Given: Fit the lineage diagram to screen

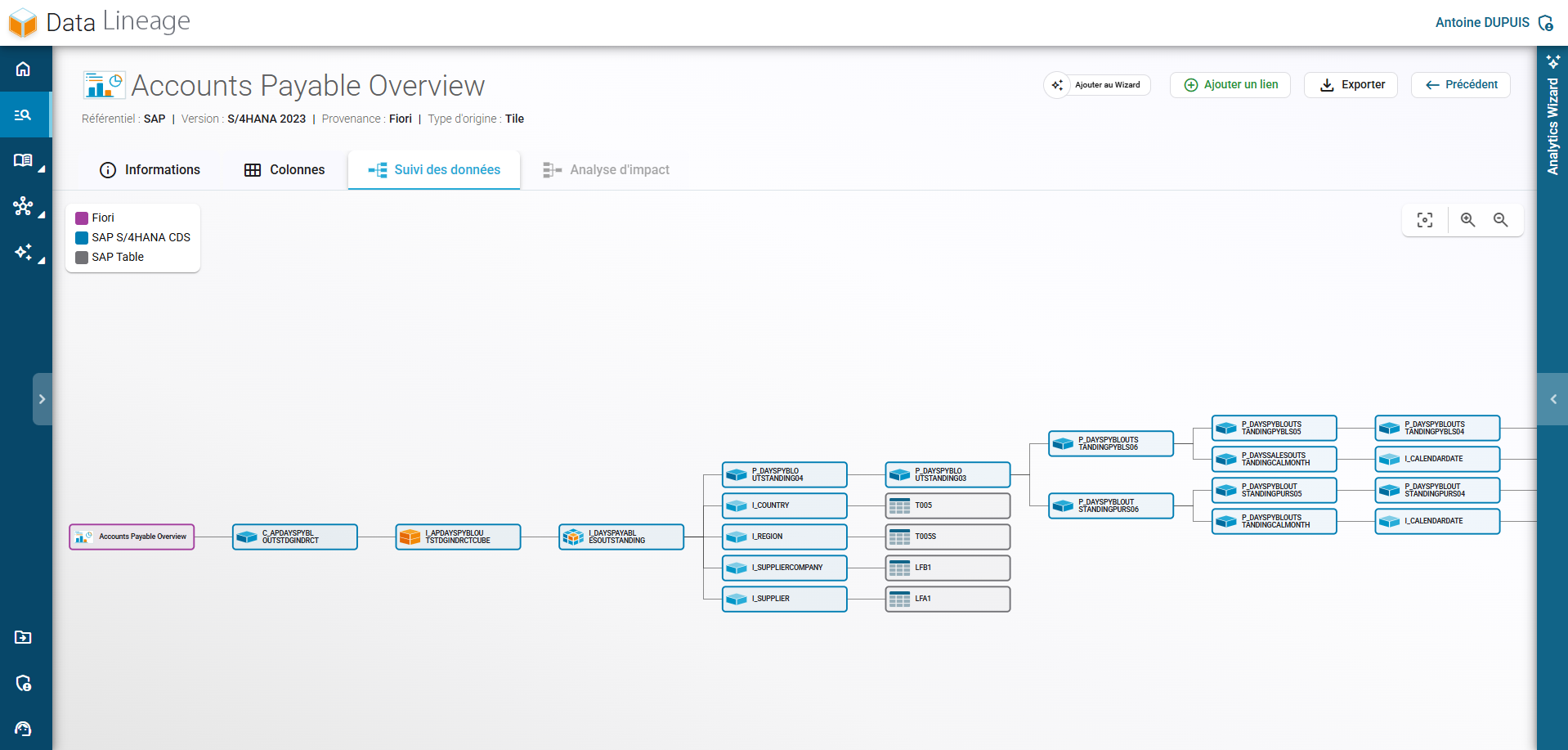Looking at the screenshot, I should click(1425, 219).
